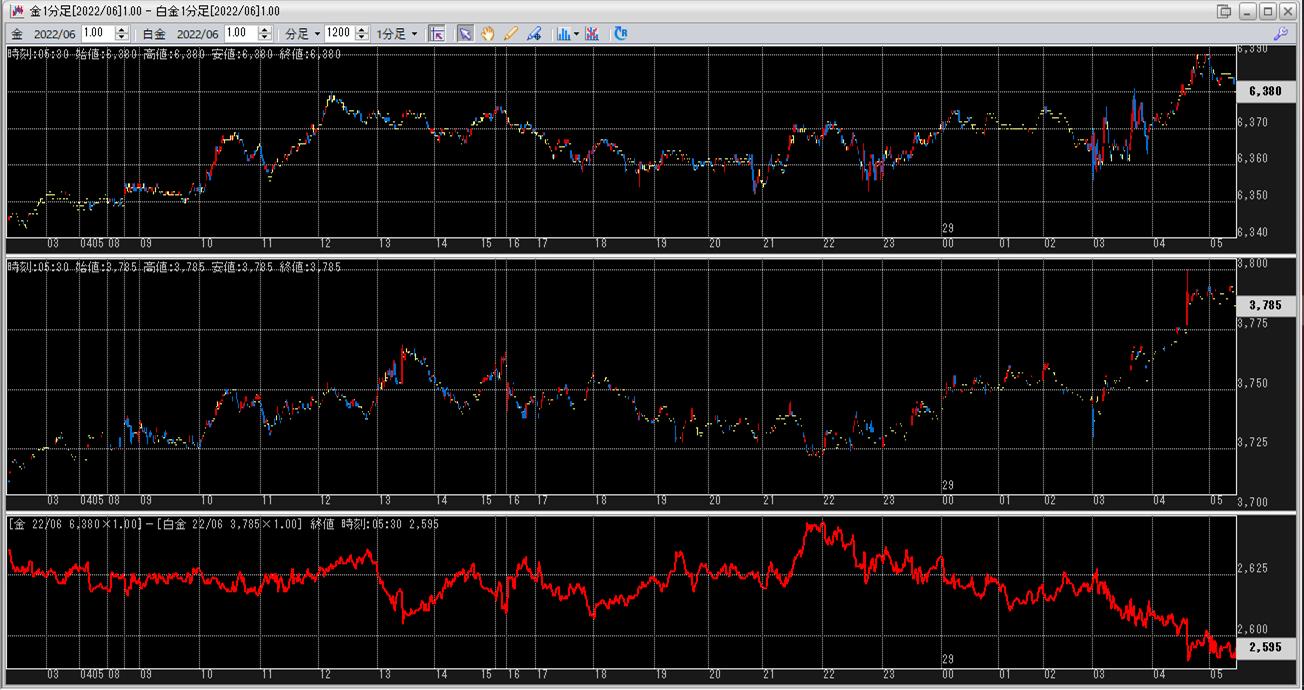
Task: Click the 2,595 spread value label
Action: click(x=1266, y=647)
